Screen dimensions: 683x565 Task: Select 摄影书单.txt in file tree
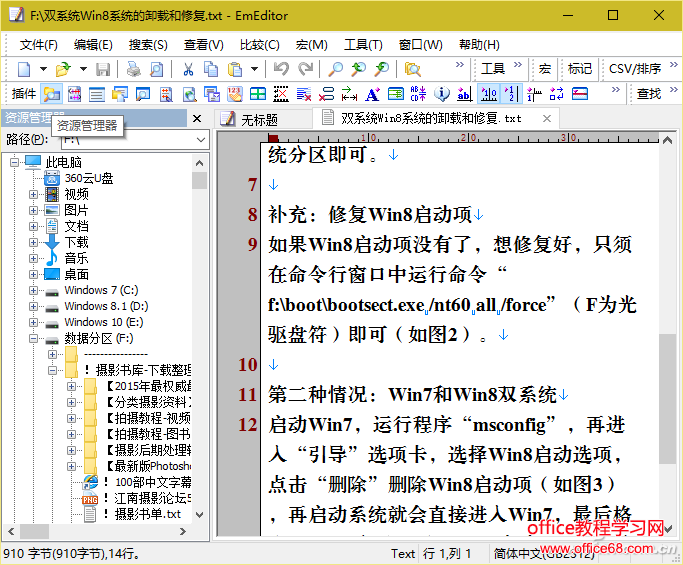coord(147,514)
